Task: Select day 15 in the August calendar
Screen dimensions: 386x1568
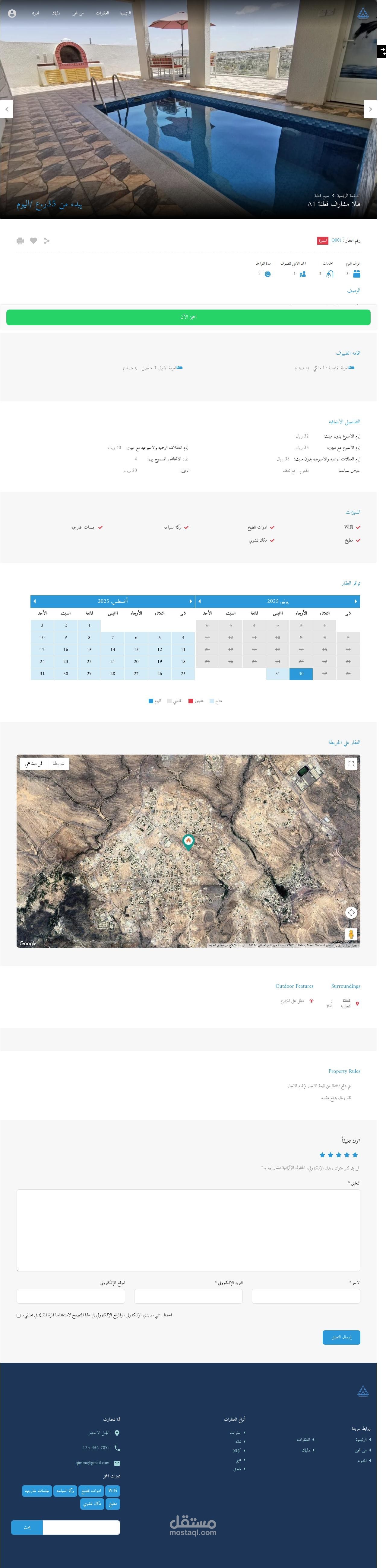Action: pyautogui.click(x=89, y=650)
